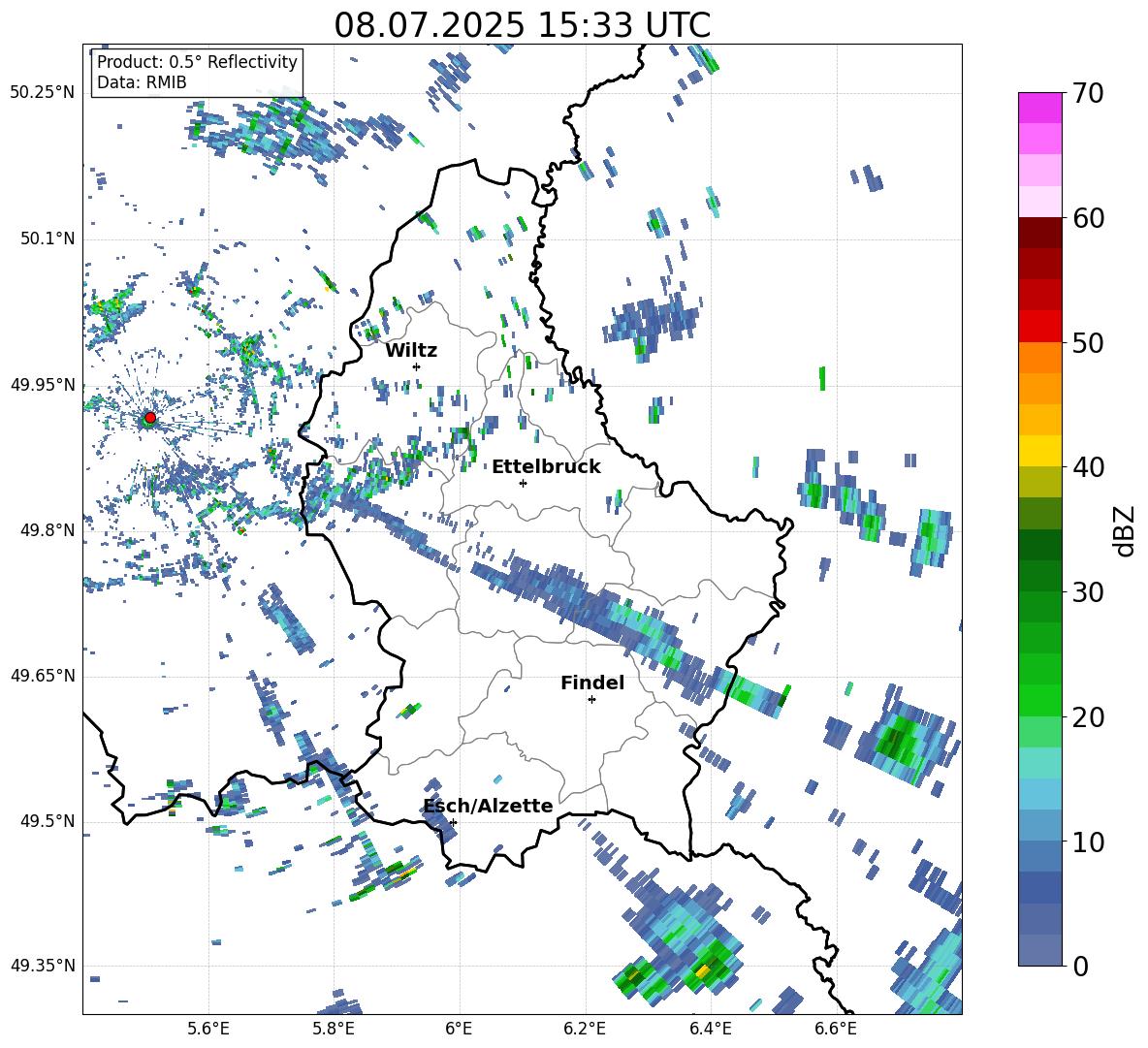
Task: Click the colorbar tick label 50
Action: click(1088, 342)
